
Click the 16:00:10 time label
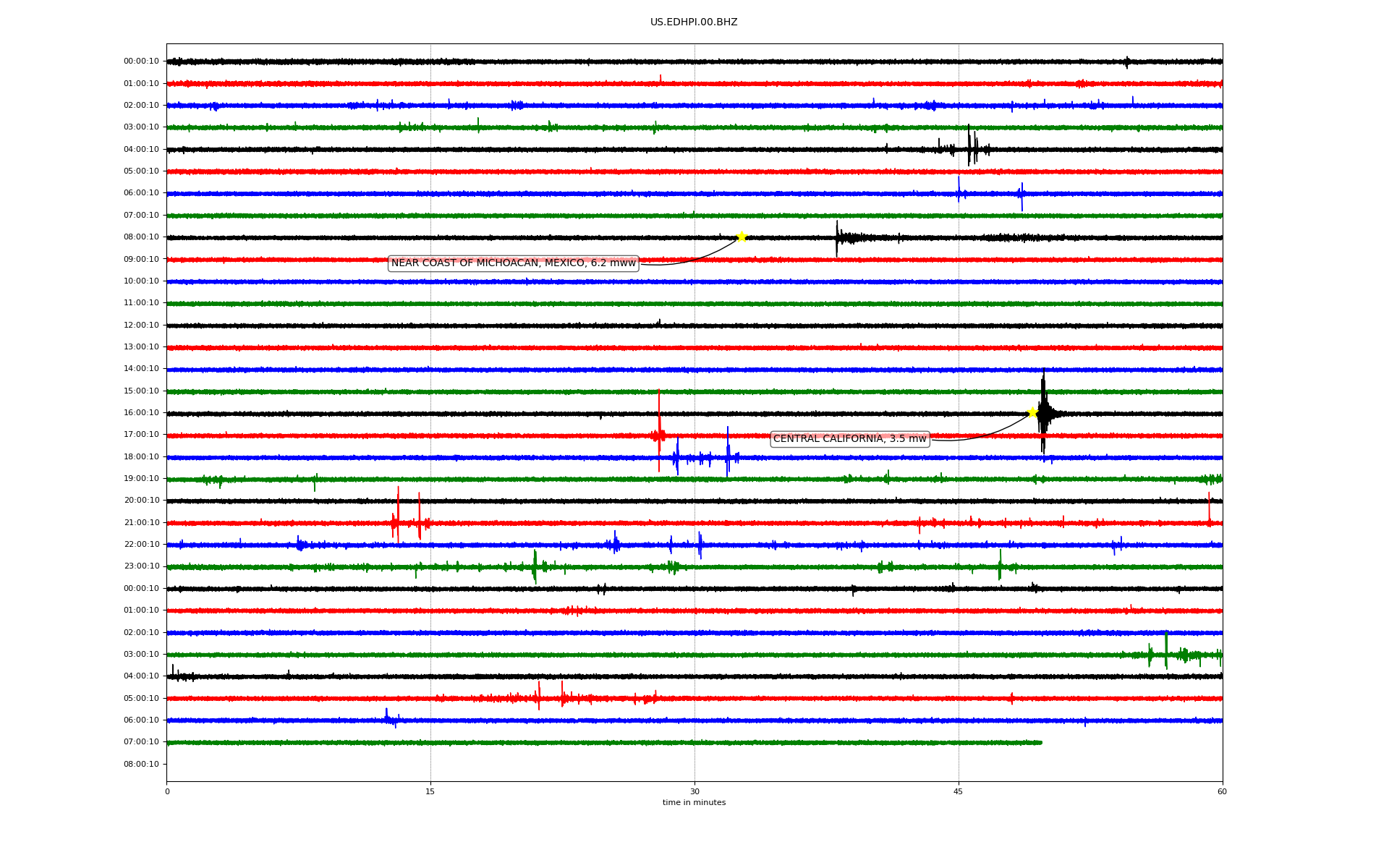coord(141,413)
